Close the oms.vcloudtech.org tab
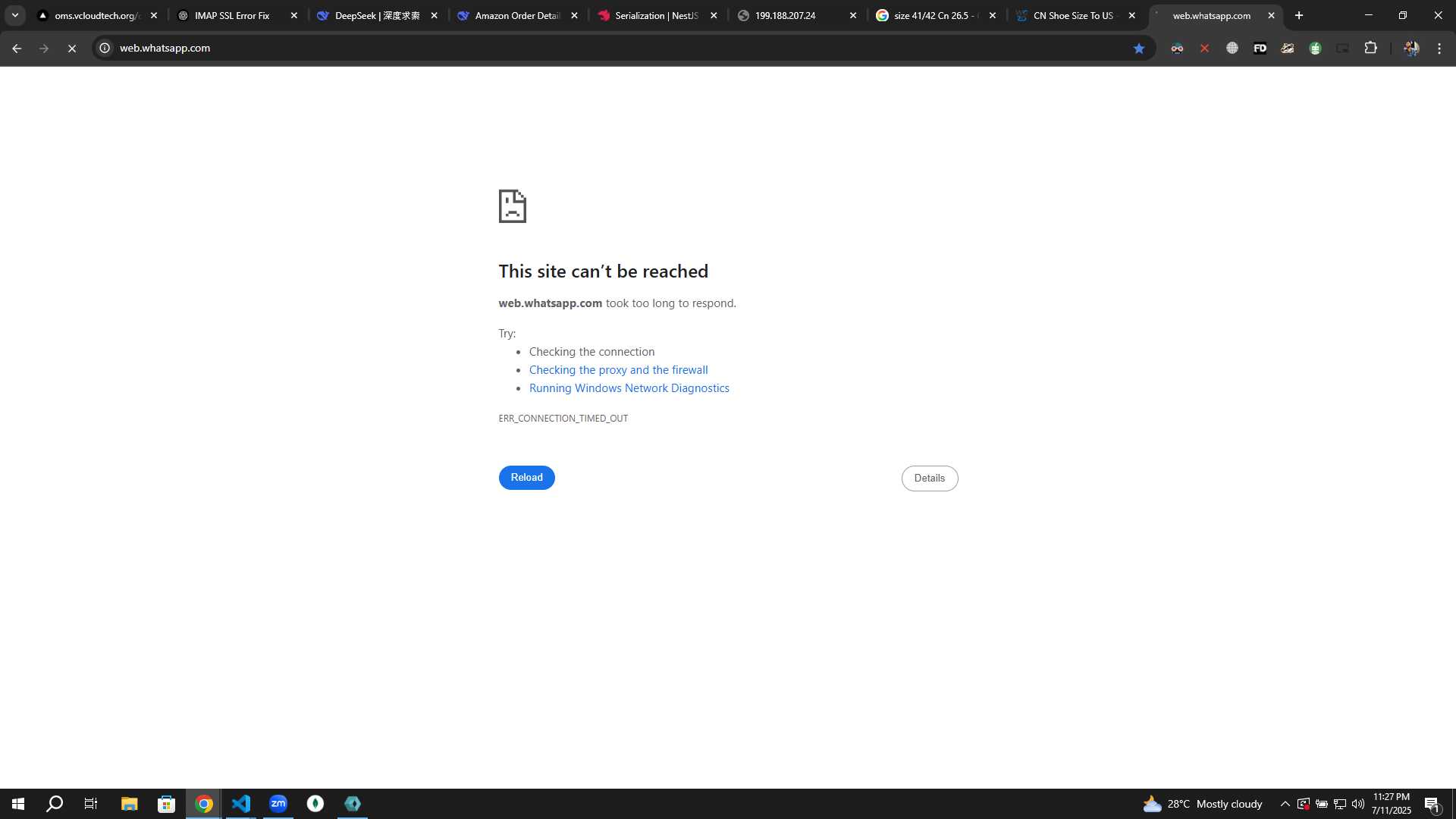The width and height of the screenshot is (1456, 819). coord(154,15)
